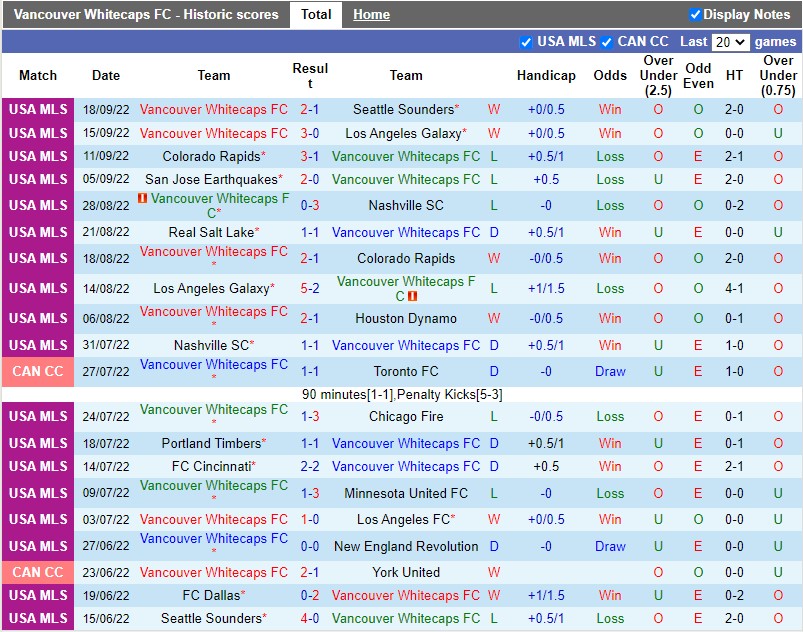
Task: Open the 2-1 score for the 18/09/22 match
Action: [310, 110]
